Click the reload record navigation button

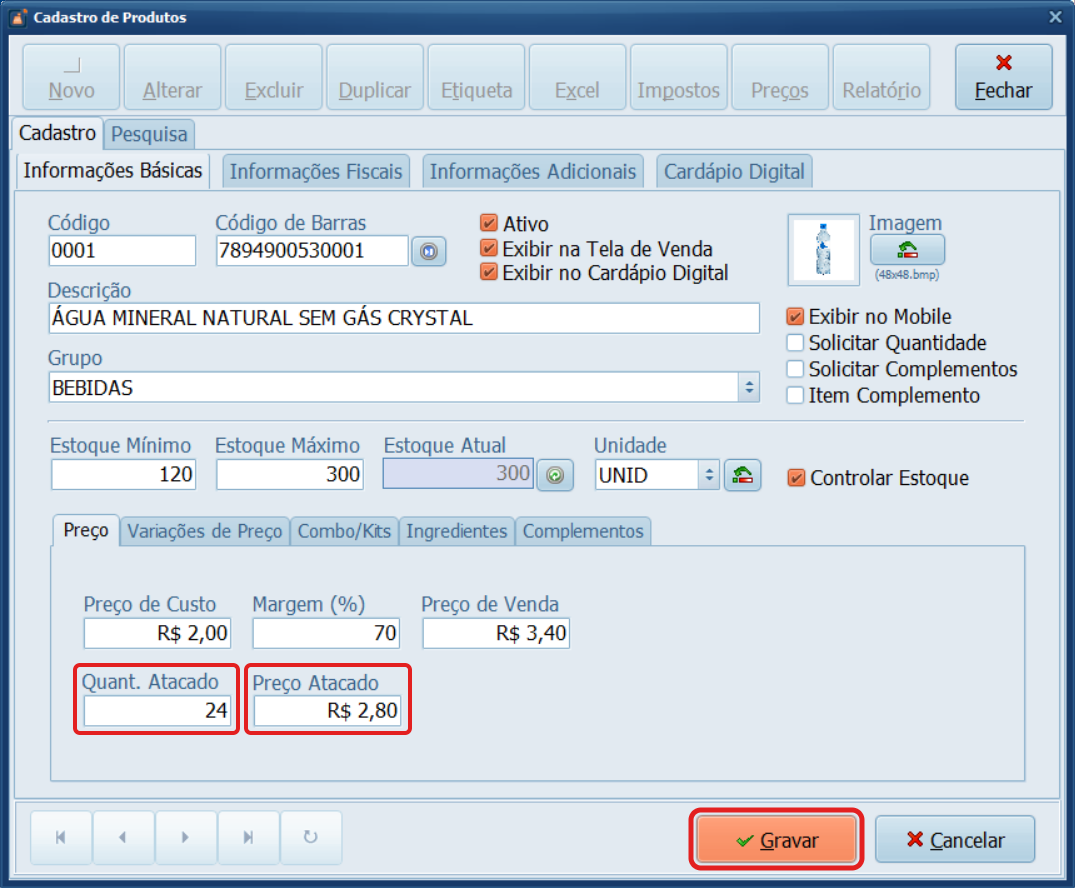(x=310, y=838)
